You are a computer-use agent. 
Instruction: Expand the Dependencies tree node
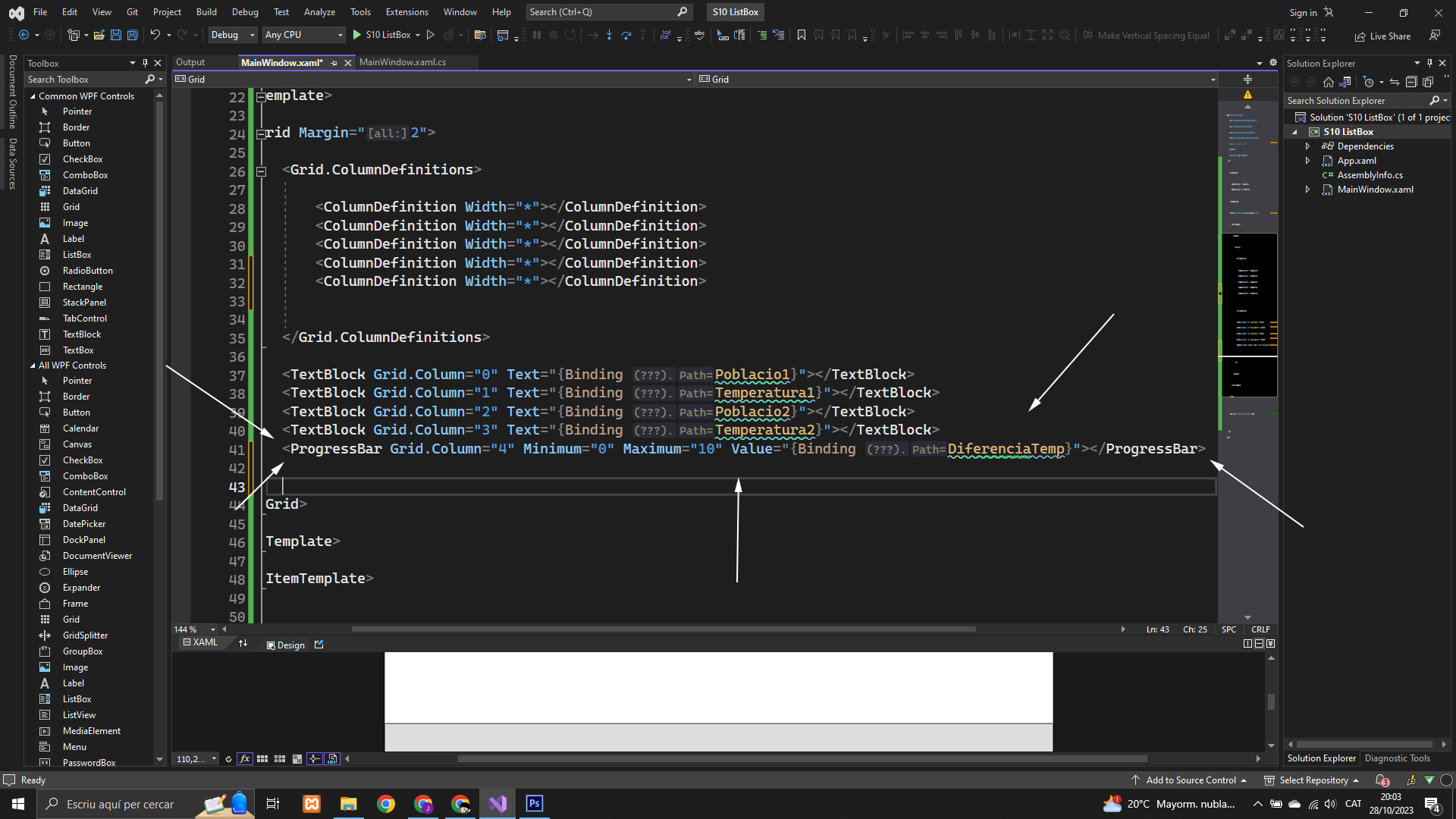click(x=1307, y=146)
